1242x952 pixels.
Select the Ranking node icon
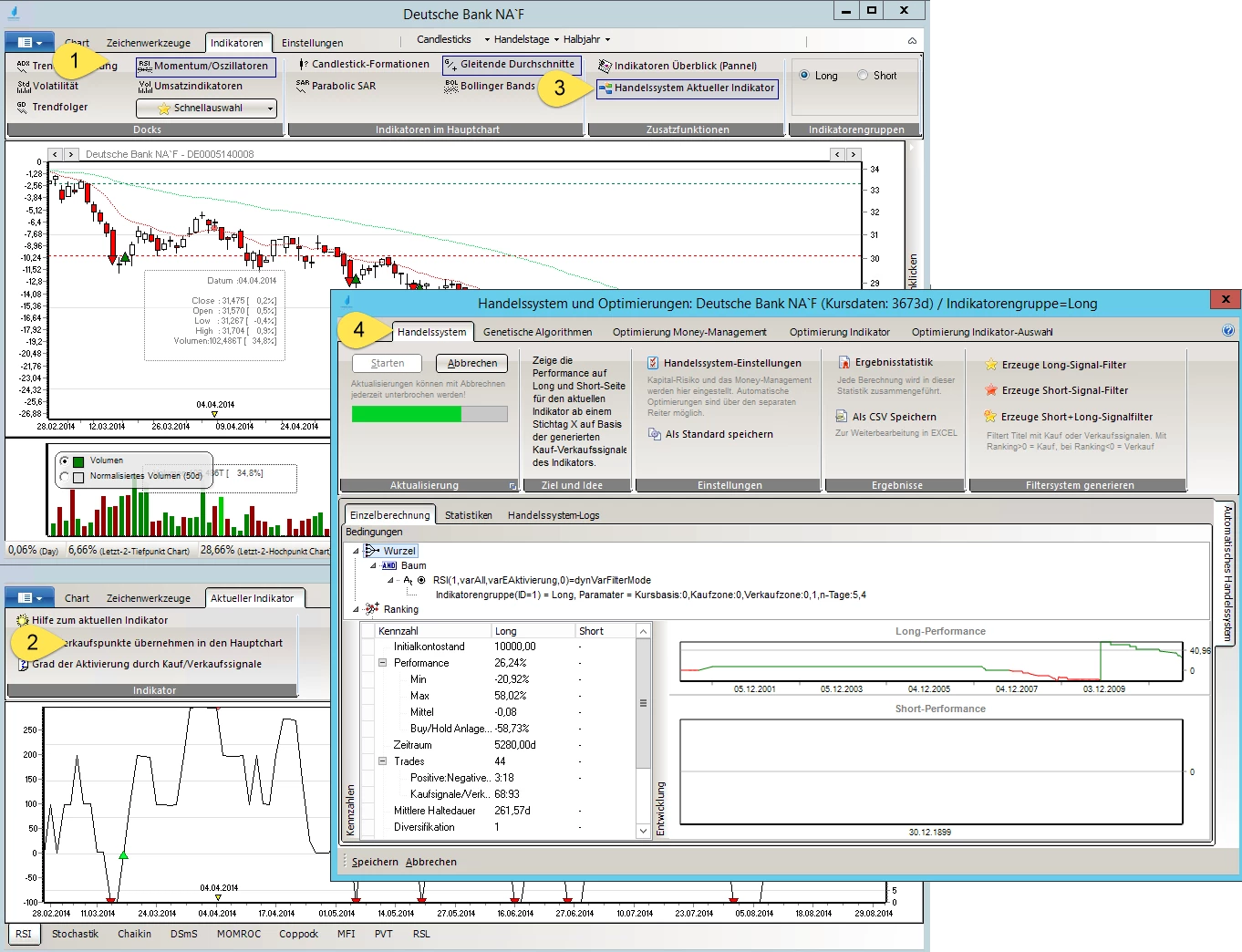[372, 609]
